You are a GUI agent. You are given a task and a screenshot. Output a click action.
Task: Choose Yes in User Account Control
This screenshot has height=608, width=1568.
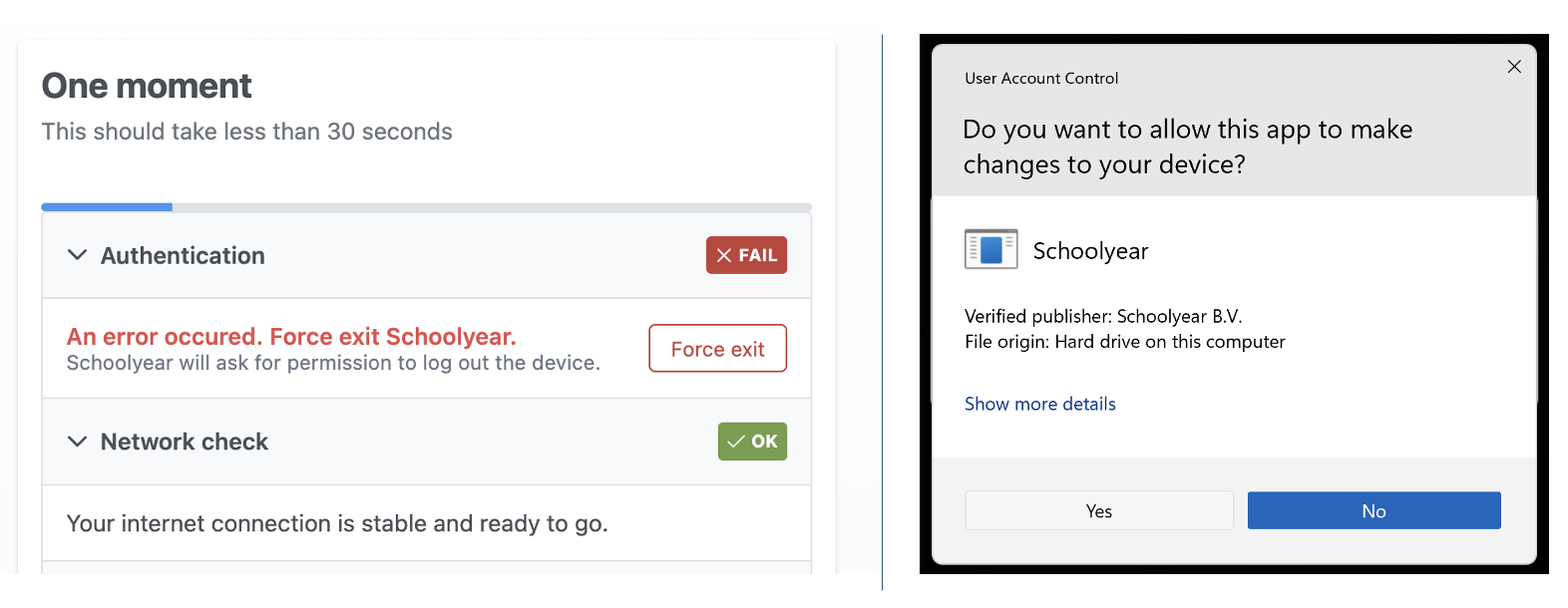(x=1098, y=511)
